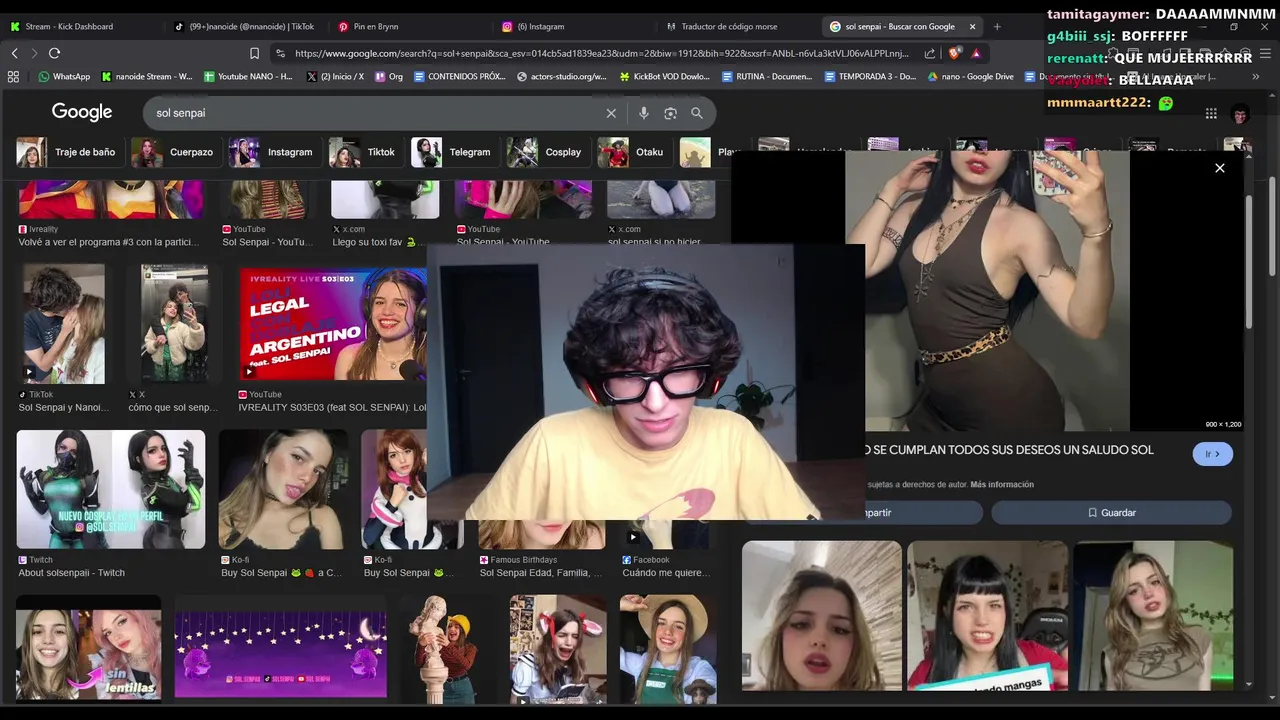The image size is (1280, 720).
Task: Open the statue and yellow hat thumbnail
Action: click(x=446, y=650)
